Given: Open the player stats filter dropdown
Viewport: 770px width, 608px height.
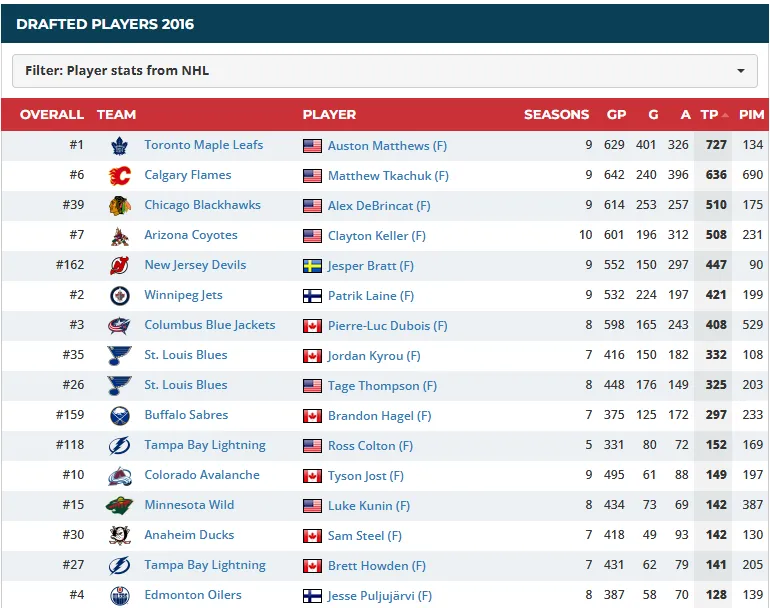Looking at the screenshot, I should click(385, 71).
